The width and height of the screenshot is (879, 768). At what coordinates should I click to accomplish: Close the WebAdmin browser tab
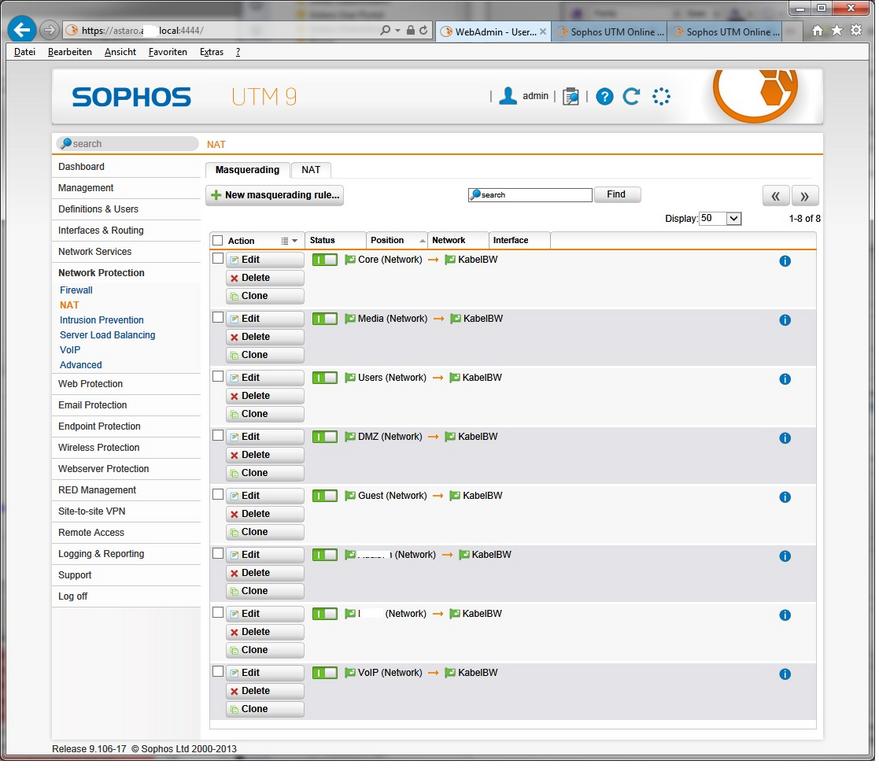pos(543,32)
